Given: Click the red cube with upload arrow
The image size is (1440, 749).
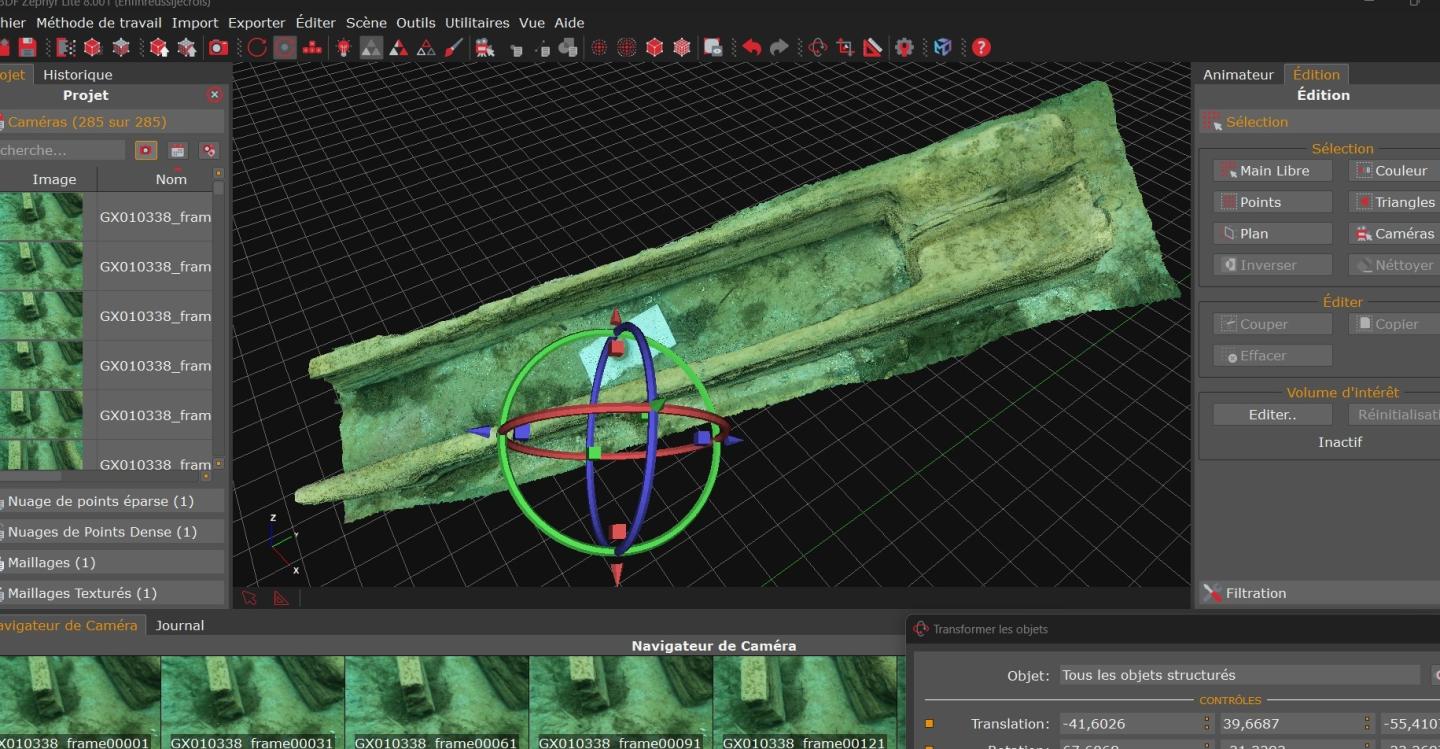Looking at the screenshot, I should tap(158, 47).
